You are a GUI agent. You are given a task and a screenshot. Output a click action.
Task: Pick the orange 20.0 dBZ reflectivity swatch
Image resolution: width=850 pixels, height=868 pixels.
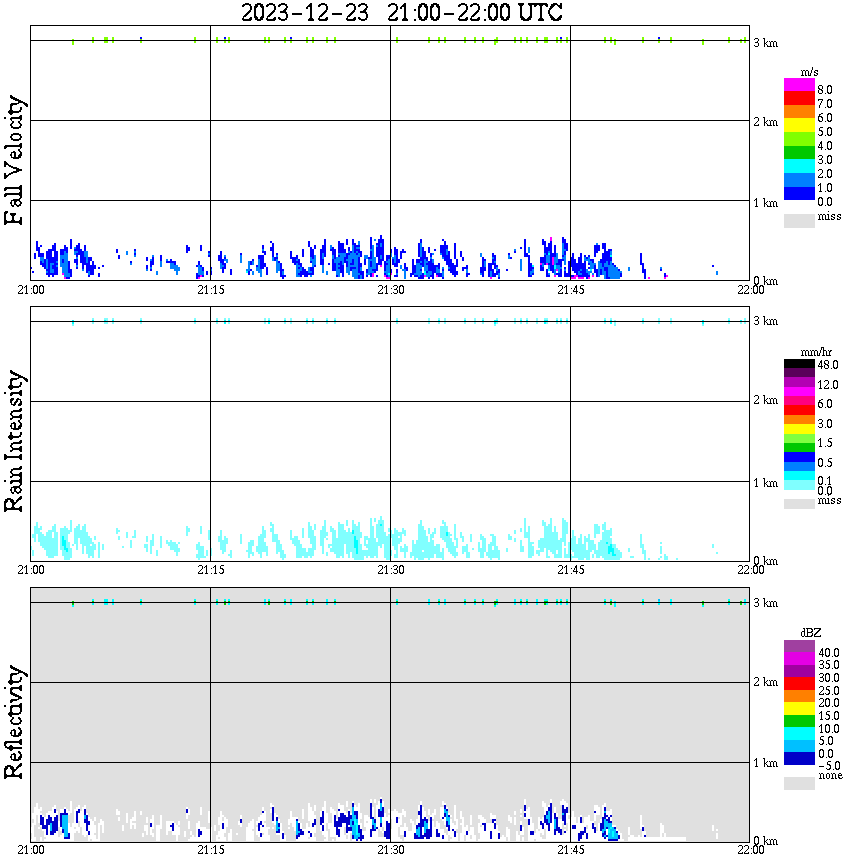coord(799,696)
